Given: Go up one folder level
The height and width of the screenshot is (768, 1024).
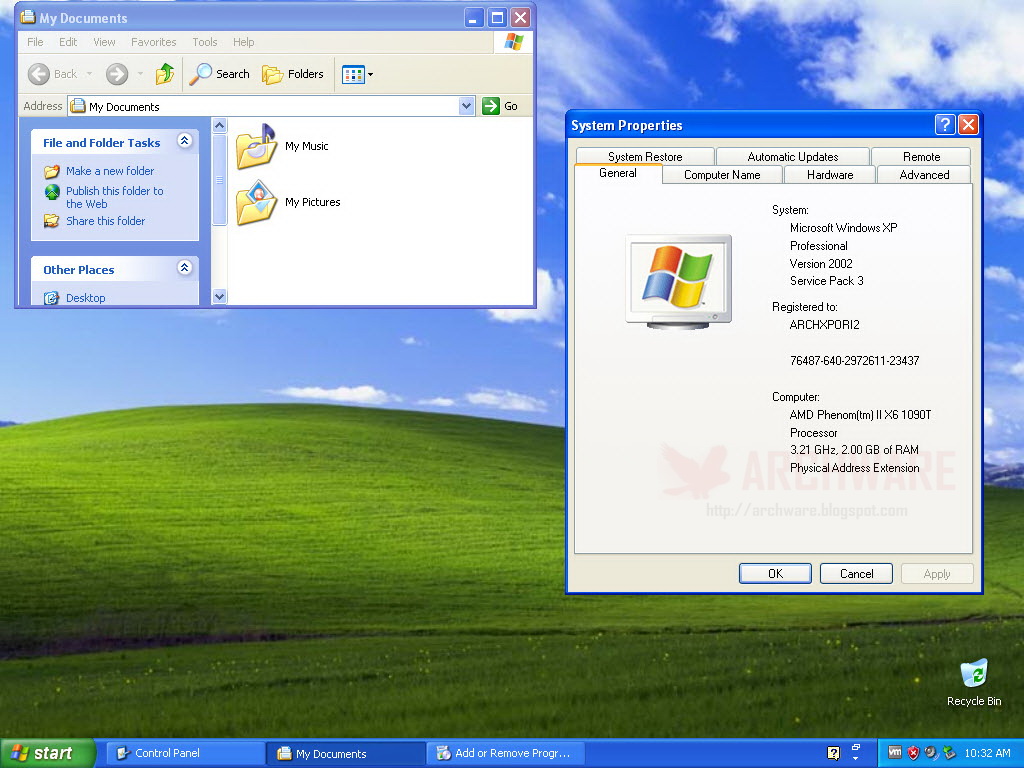Looking at the screenshot, I should (165, 74).
